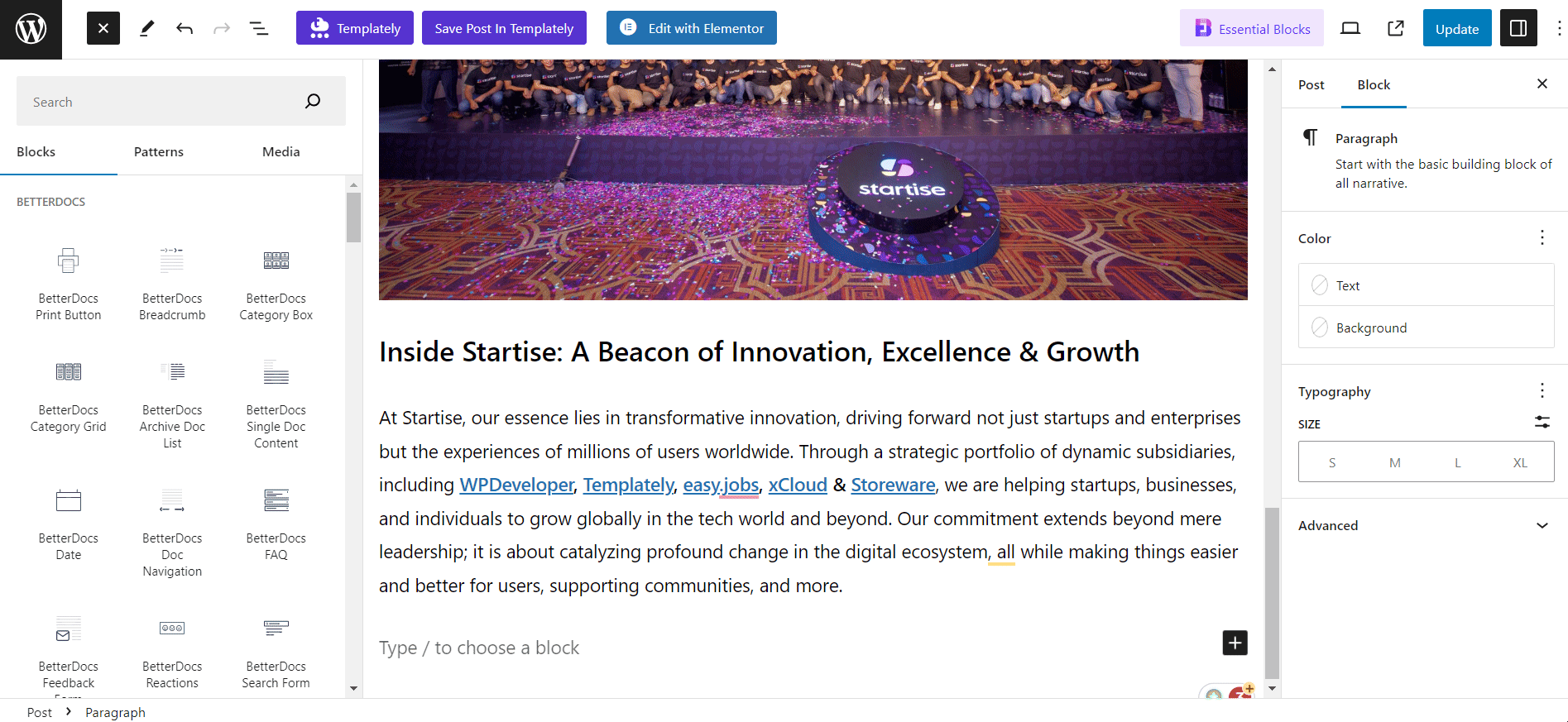Switch to the Post tab
This screenshot has height=722, width=1568.
tap(1311, 85)
